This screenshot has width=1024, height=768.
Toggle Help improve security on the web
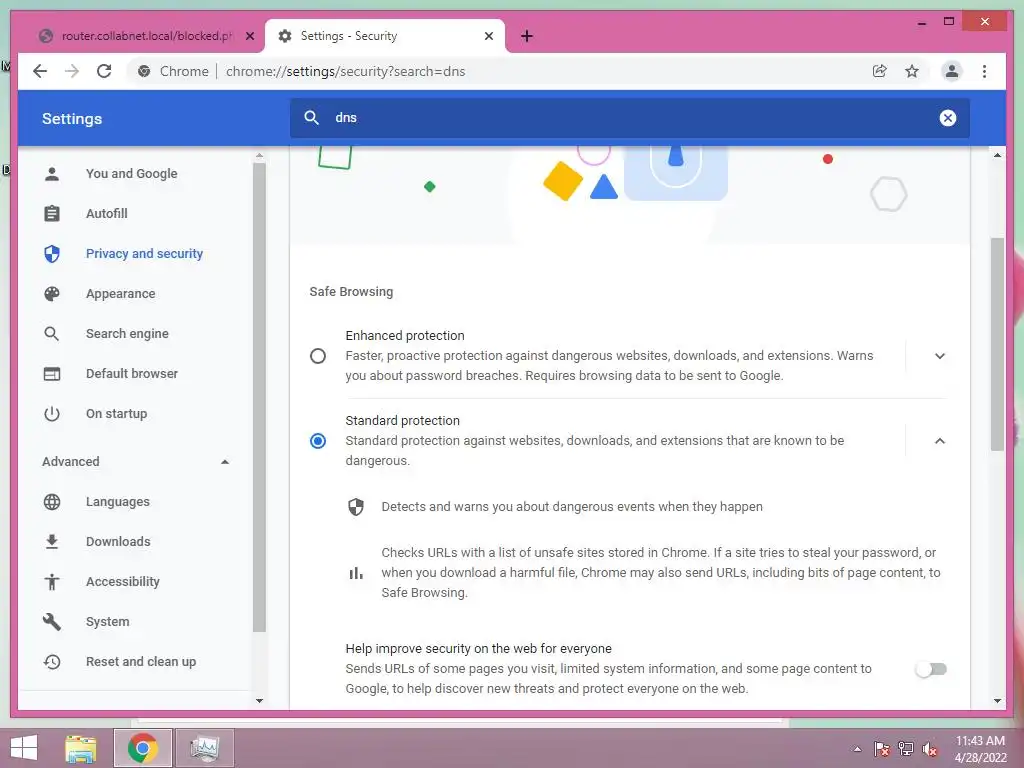(x=931, y=669)
